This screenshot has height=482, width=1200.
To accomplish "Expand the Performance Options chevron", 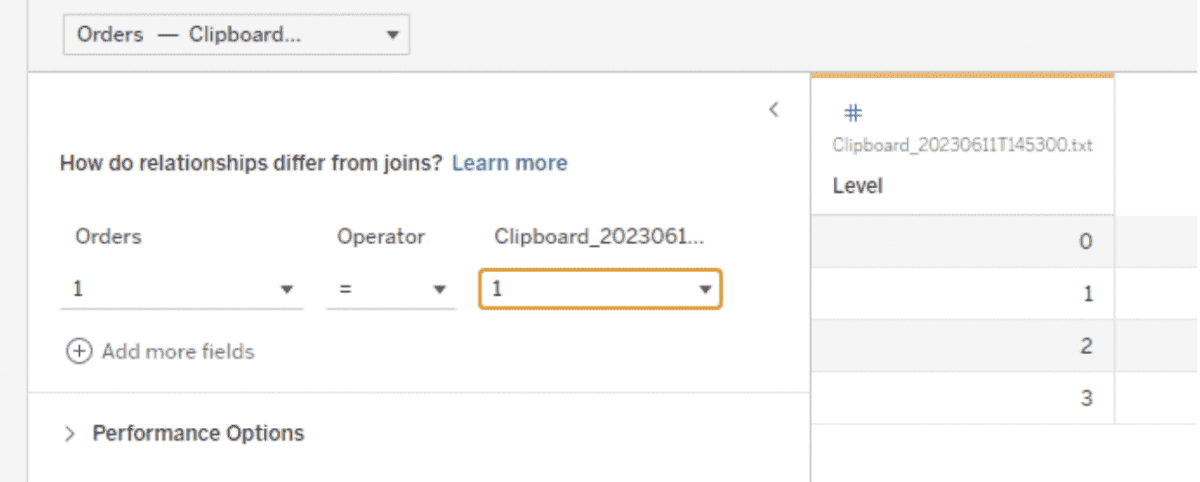I will (70, 434).
